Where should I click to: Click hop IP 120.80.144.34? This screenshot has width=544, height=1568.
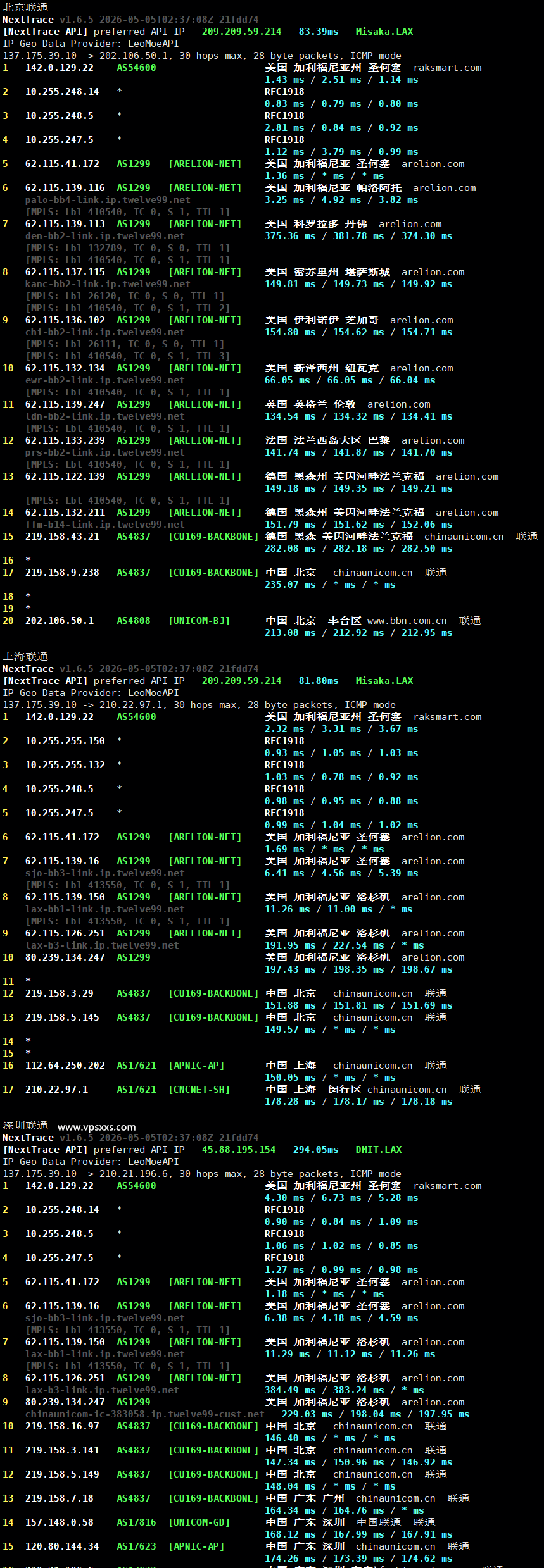coord(62,1546)
